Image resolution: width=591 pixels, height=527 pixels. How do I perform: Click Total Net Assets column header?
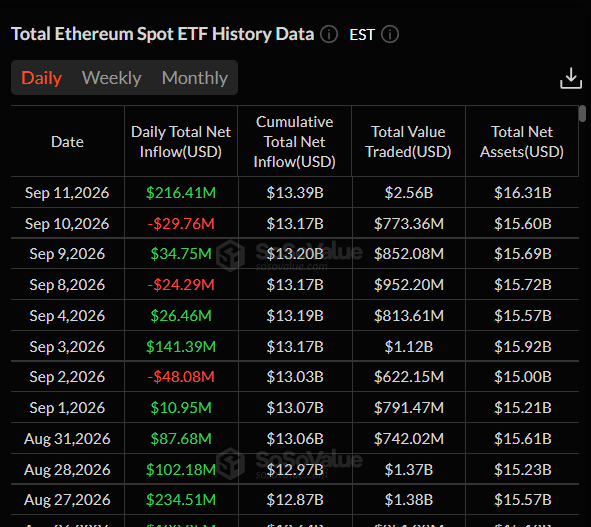(x=522, y=142)
